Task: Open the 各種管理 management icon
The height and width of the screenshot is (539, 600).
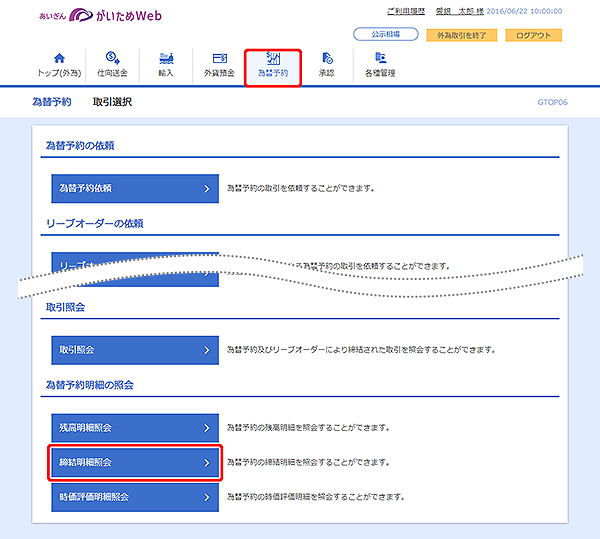Action: (380, 58)
